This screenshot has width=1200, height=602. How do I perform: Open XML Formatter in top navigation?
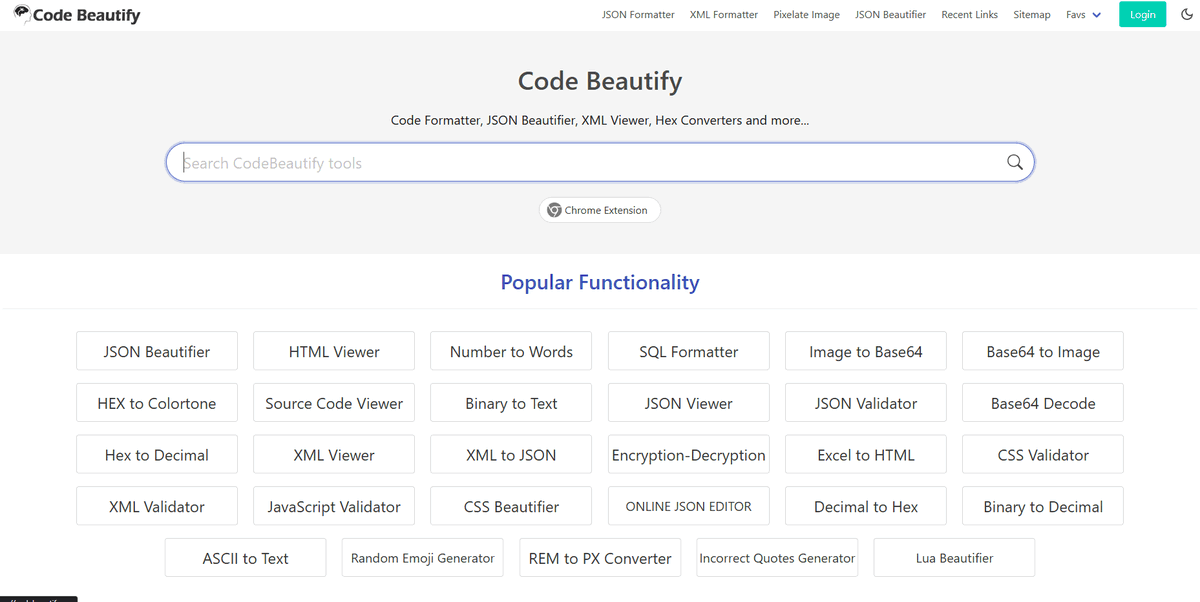pos(724,15)
